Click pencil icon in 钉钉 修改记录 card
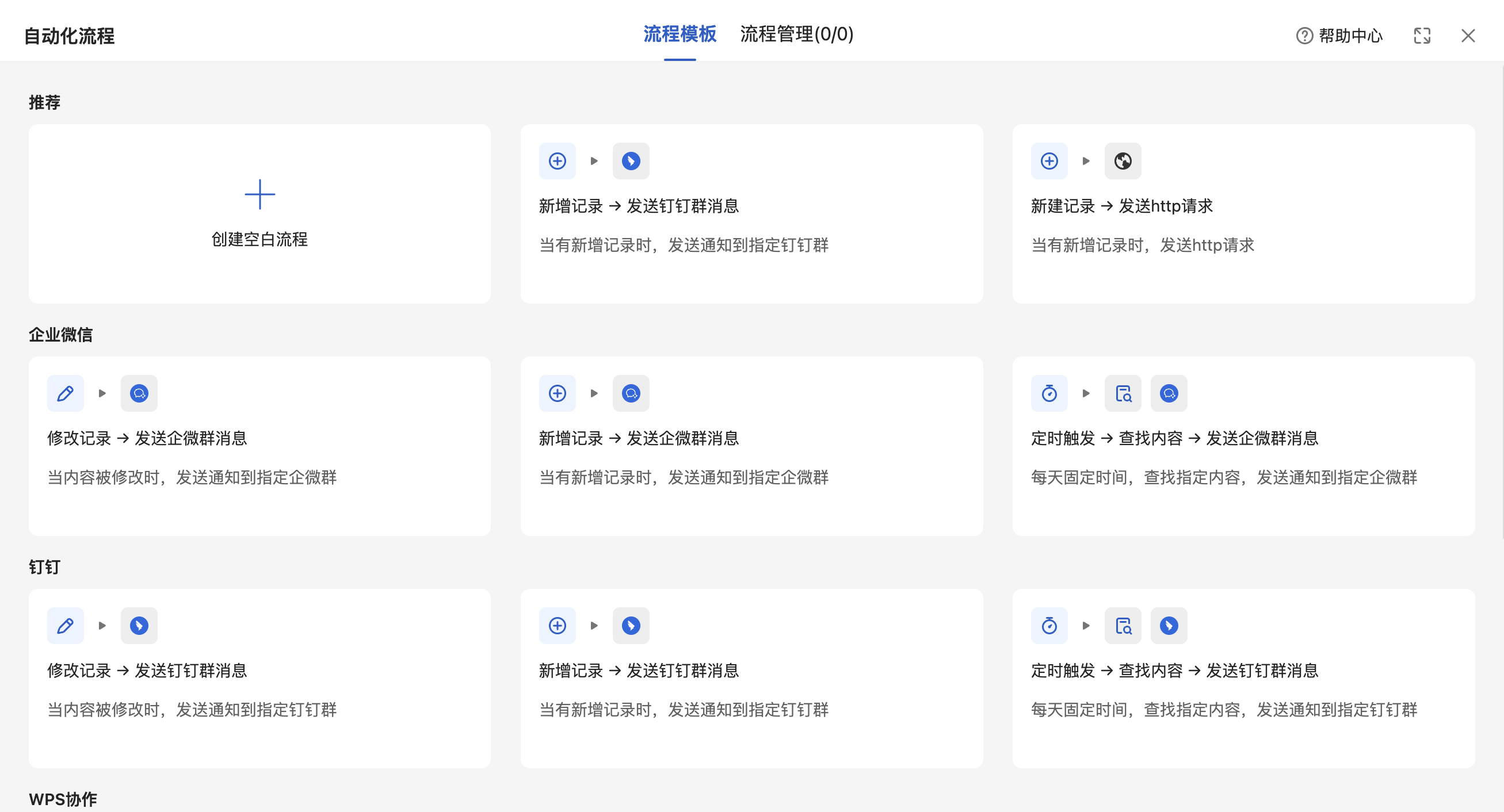Screen dimensions: 1504x812 pos(66,626)
